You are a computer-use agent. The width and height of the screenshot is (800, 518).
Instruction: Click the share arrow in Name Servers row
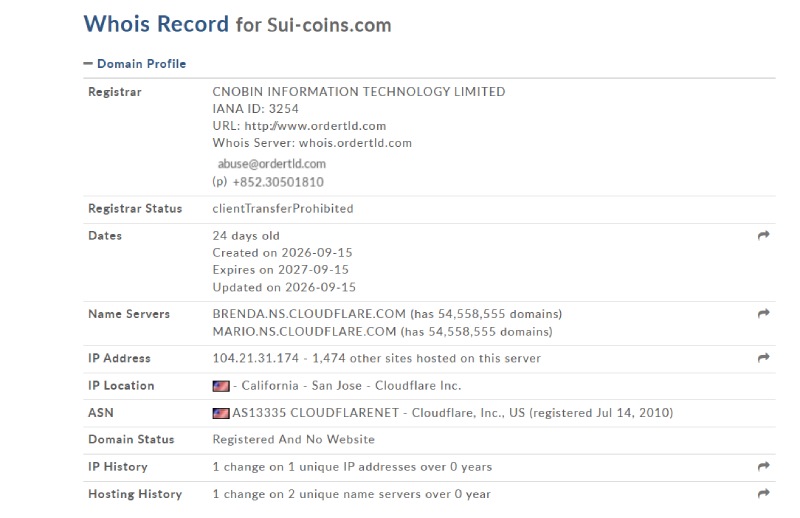pos(763,313)
